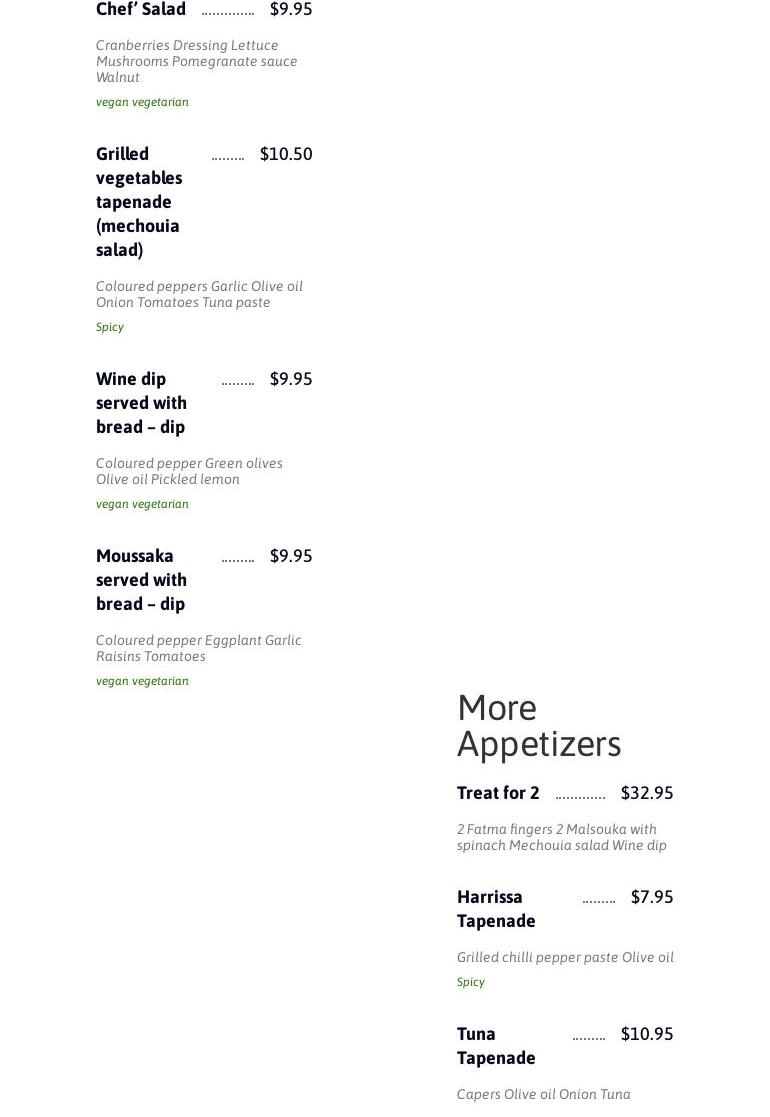Open Moussaka served with bread item
The height and width of the screenshot is (1117, 770).
(x=141, y=579)
